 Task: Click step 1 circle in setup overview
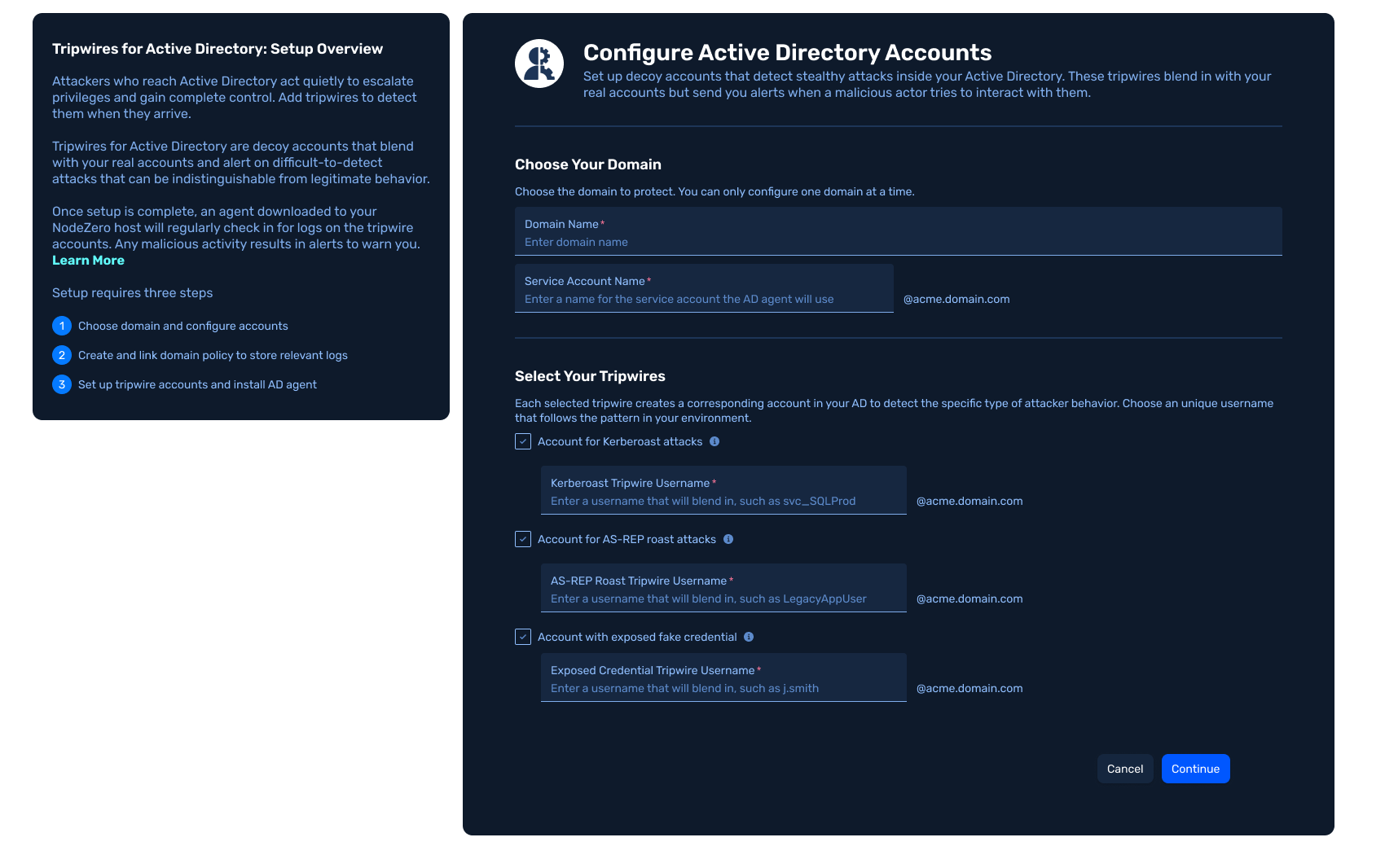tap(62, 326)
